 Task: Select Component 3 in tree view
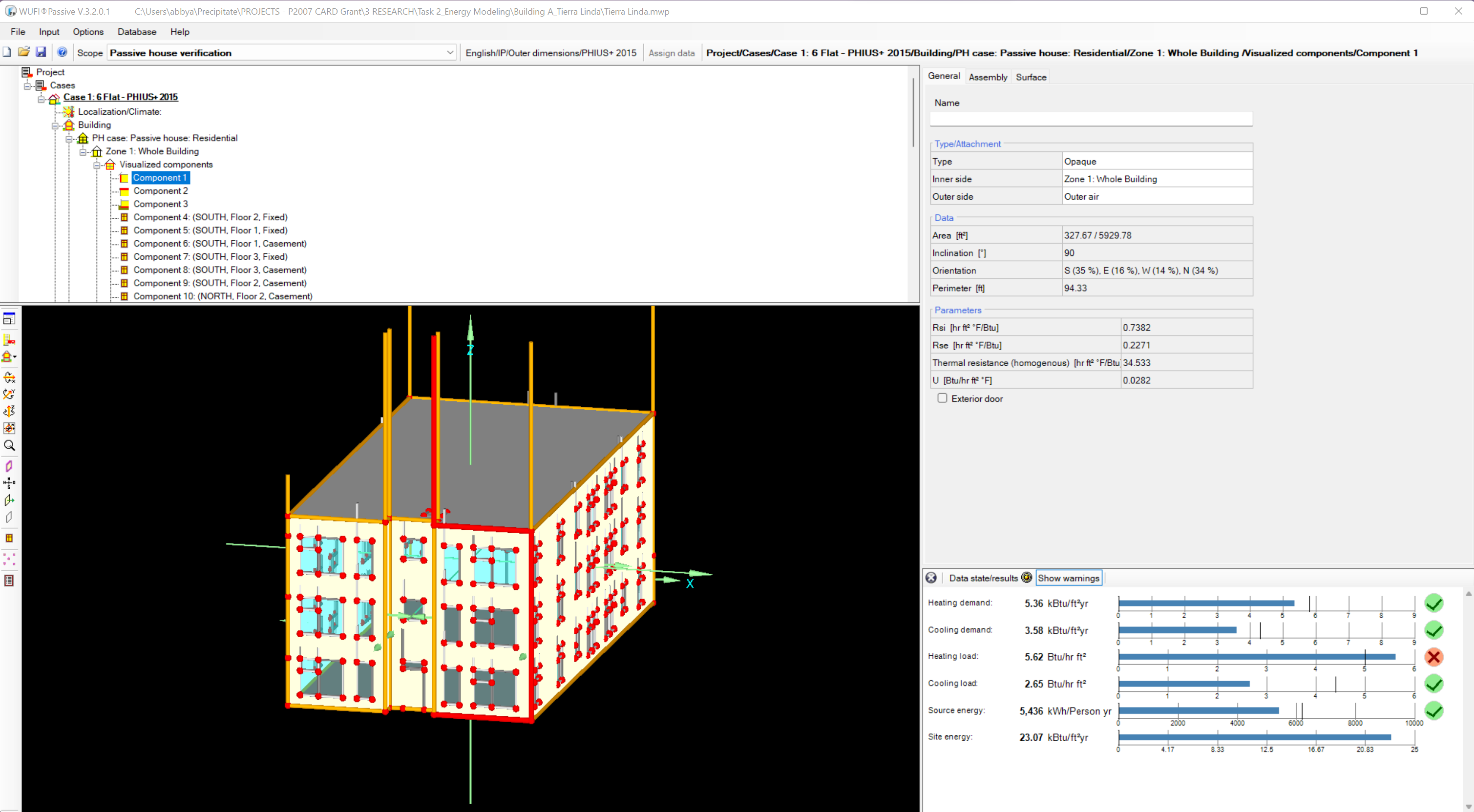point(160,203)
